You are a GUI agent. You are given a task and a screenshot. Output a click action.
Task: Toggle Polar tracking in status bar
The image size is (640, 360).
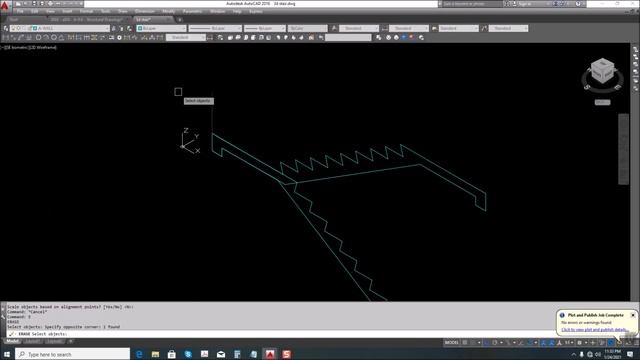click(495, 343)
